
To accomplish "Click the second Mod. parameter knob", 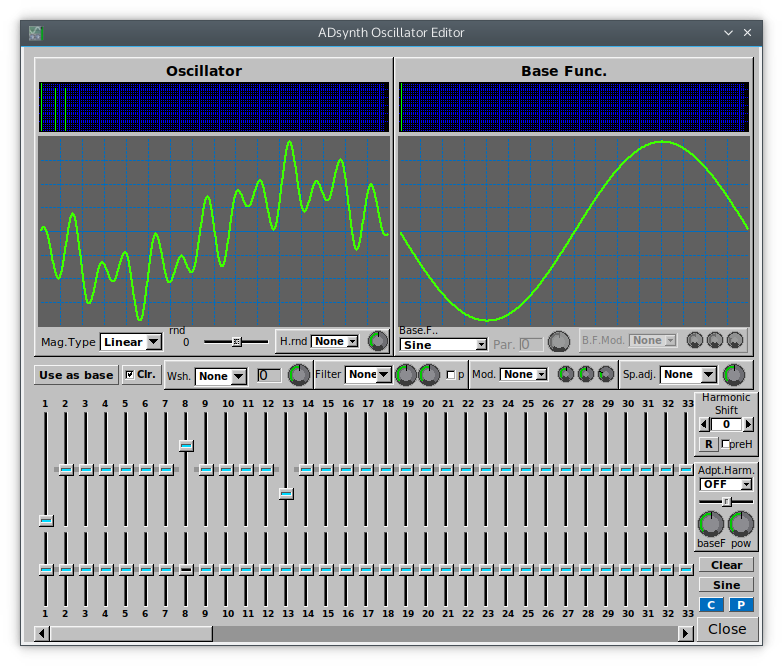I will point(586,374).
